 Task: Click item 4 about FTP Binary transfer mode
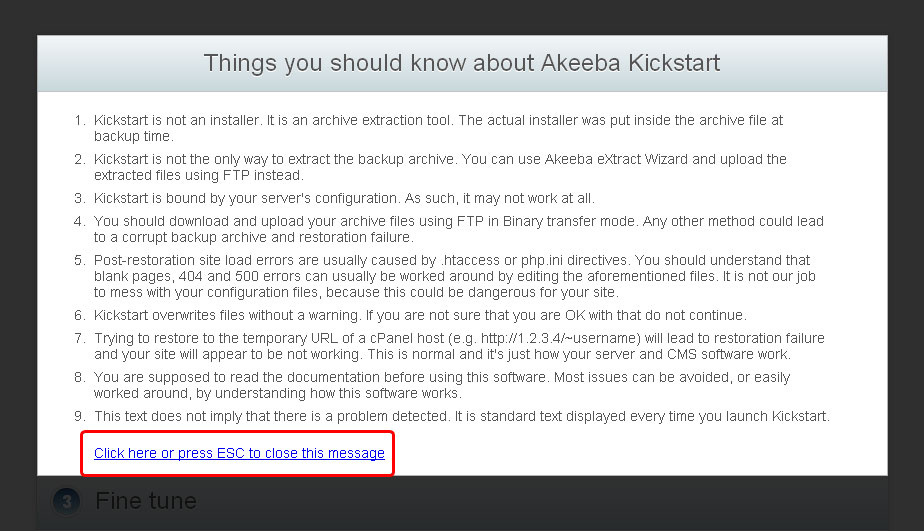point(460,229)
